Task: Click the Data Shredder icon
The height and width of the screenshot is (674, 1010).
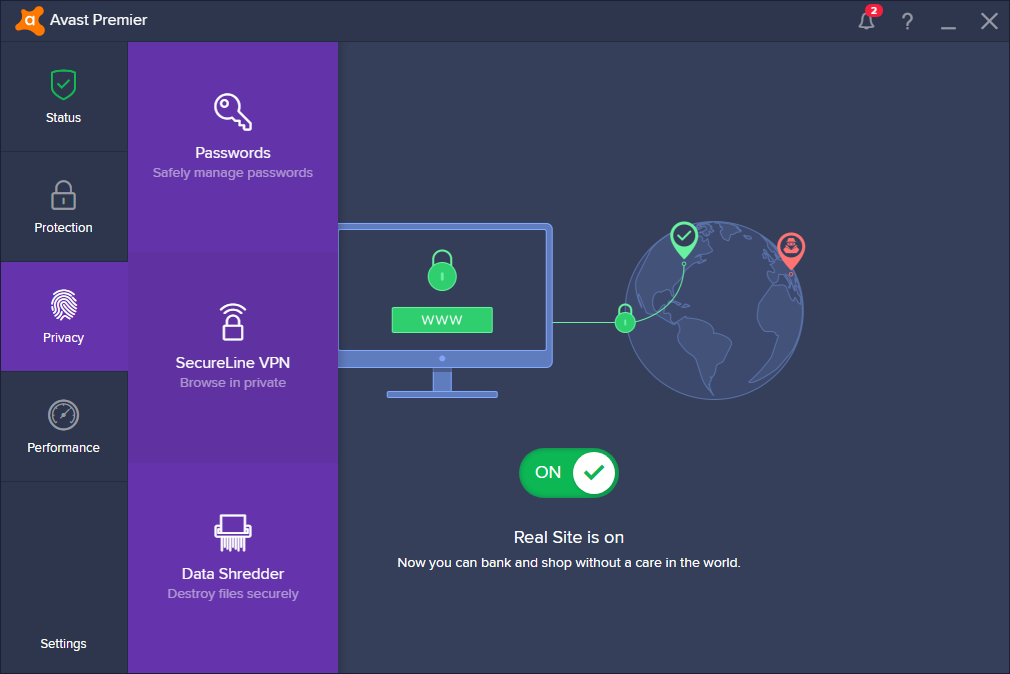Action: click(232, 533)
